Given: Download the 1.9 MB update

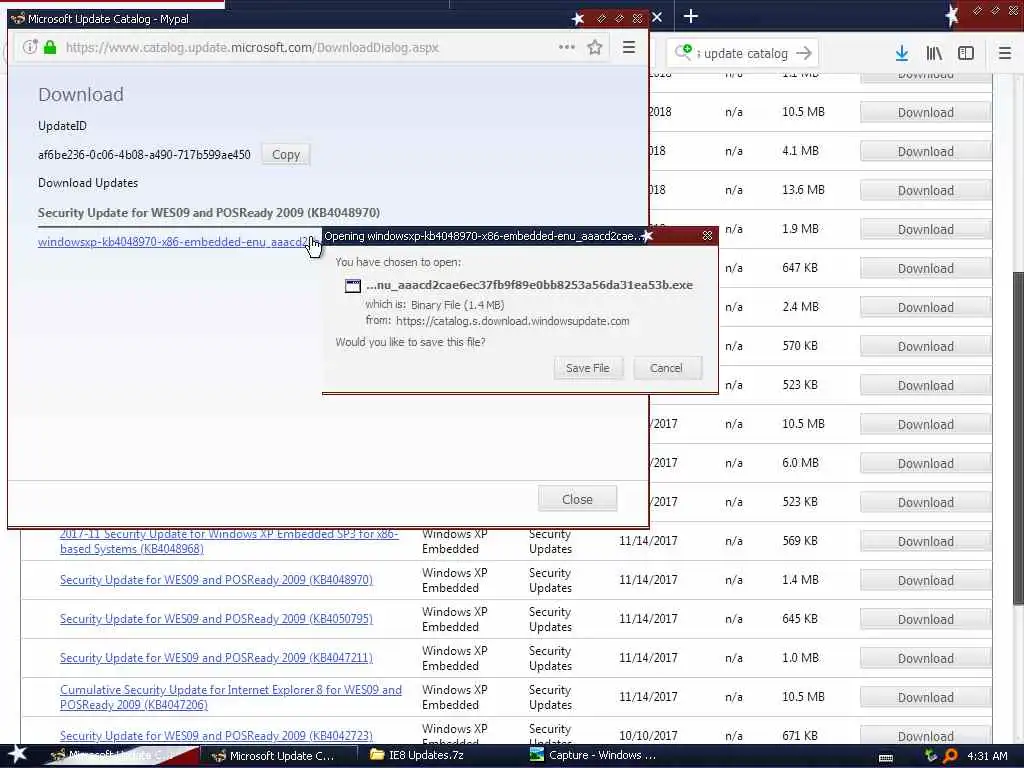Looking at the screenshot, I should coord(925,229).
